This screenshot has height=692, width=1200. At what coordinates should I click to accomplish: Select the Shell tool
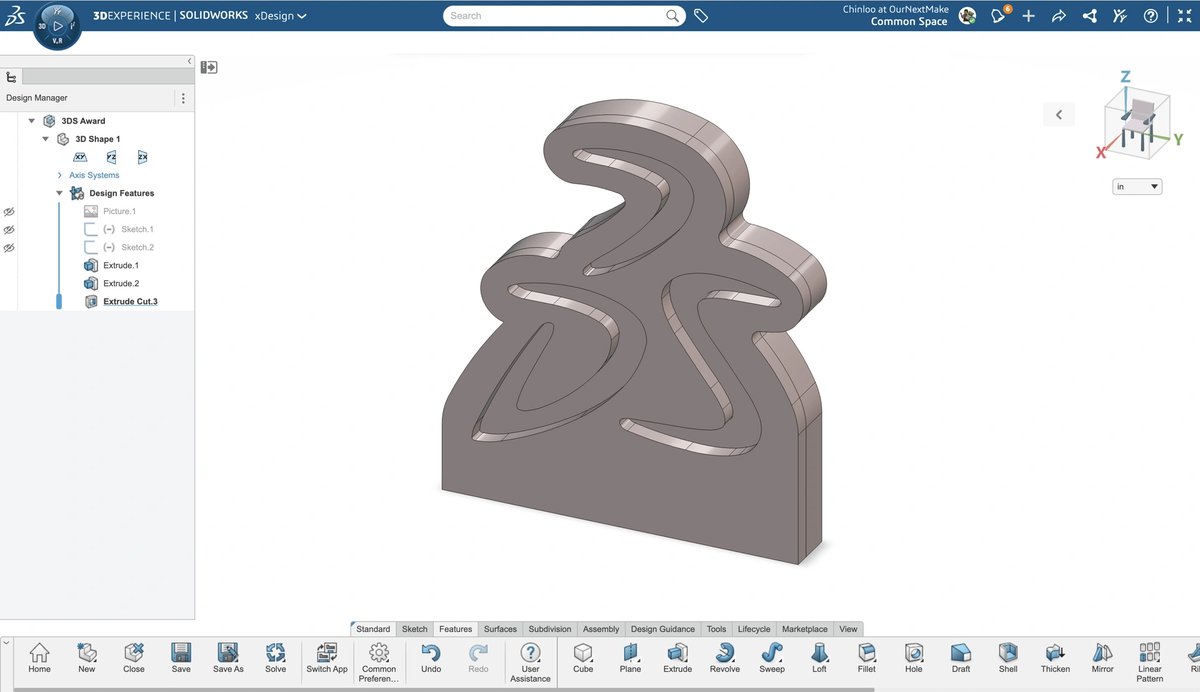(1008, 658)
